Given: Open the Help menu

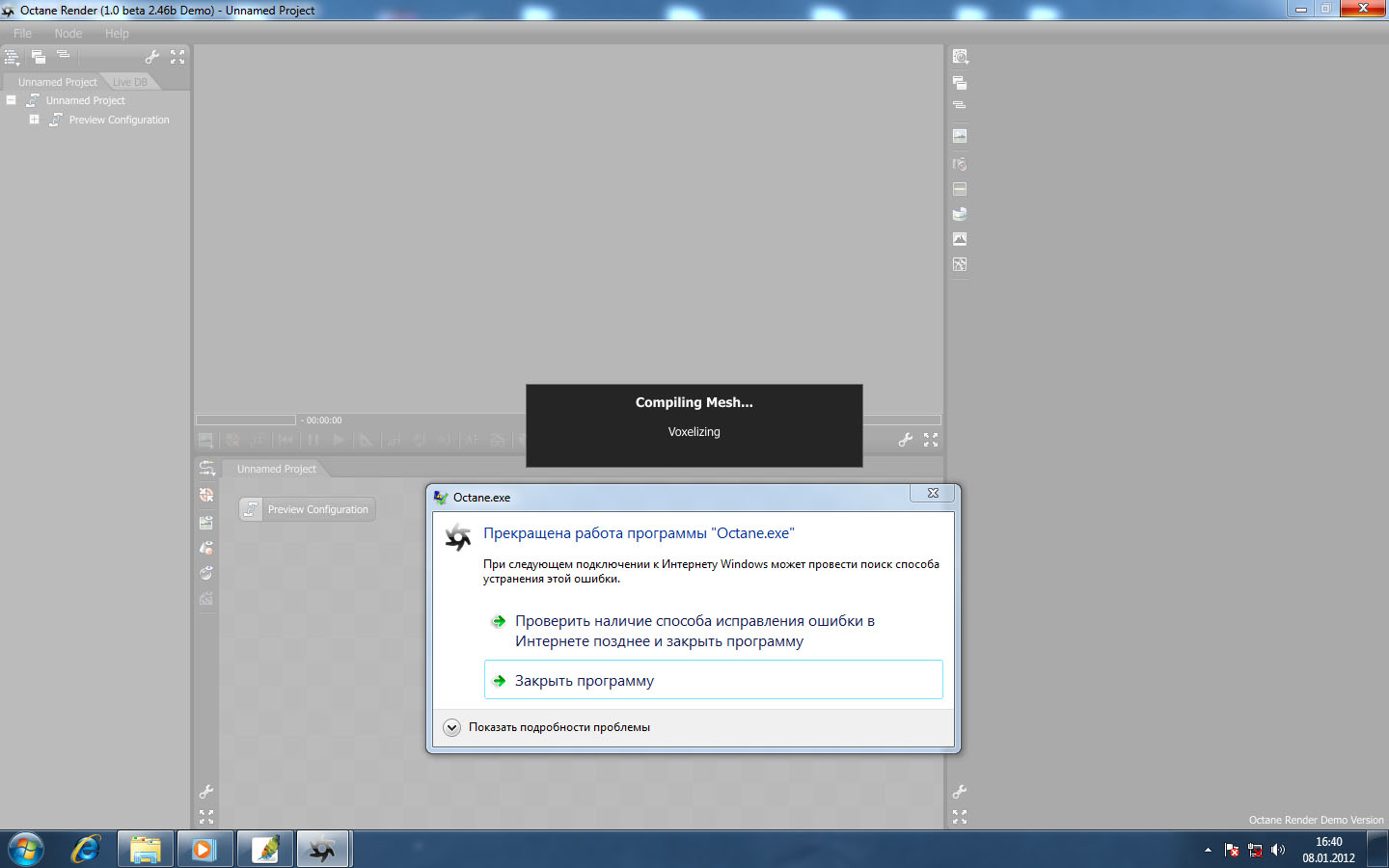Looking at the screenshot, I should pyautogui.click(x=117, y=33).
